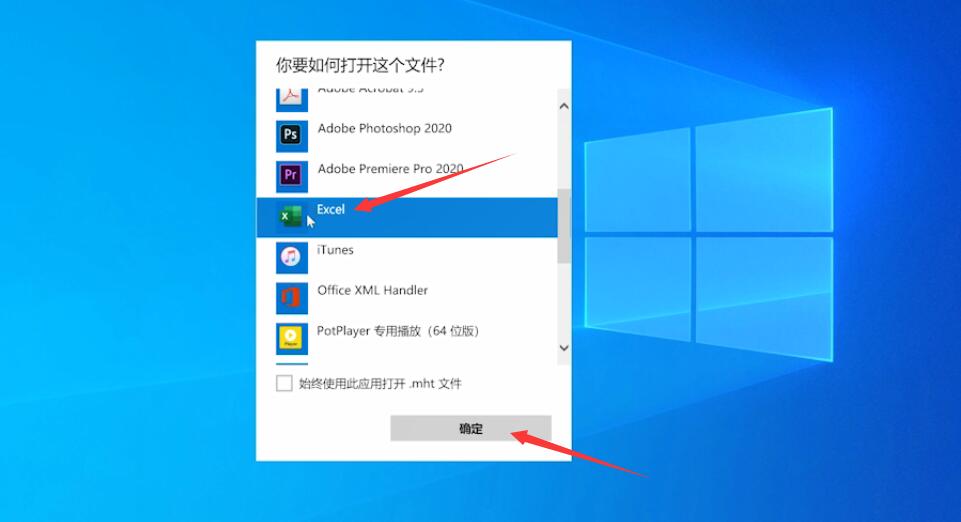Choose the Excel entry text
961x522 pixels.
[x=331, y=210]
